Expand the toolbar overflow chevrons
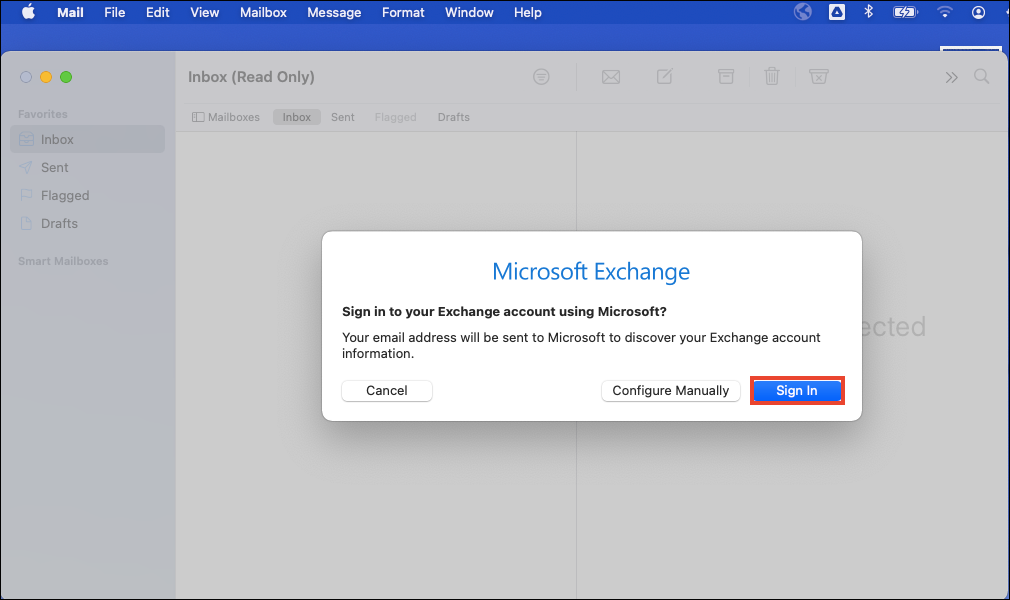Viewport: 1010px width, 600px height. (951, 77)
